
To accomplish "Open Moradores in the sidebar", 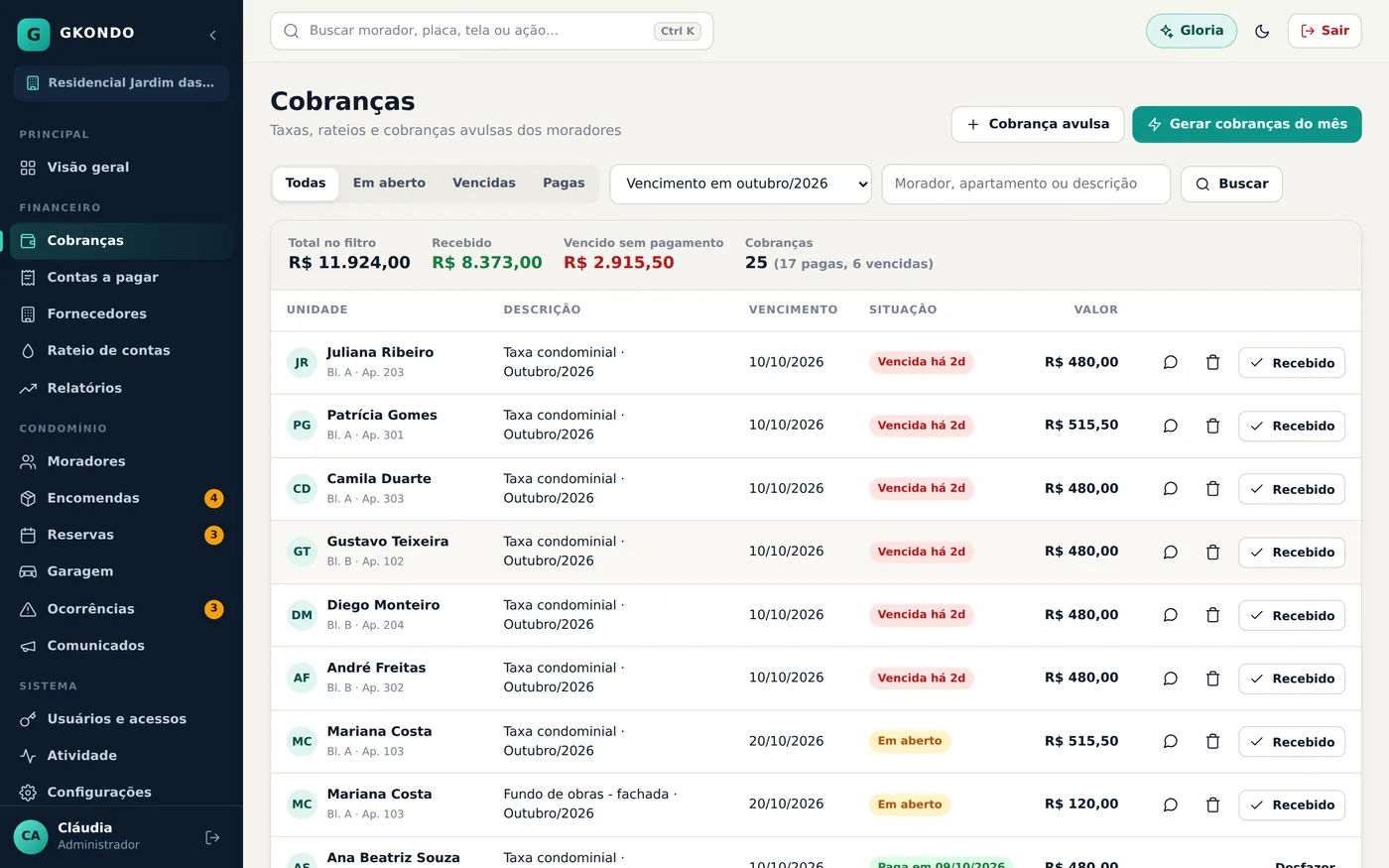I will (121, 461).
